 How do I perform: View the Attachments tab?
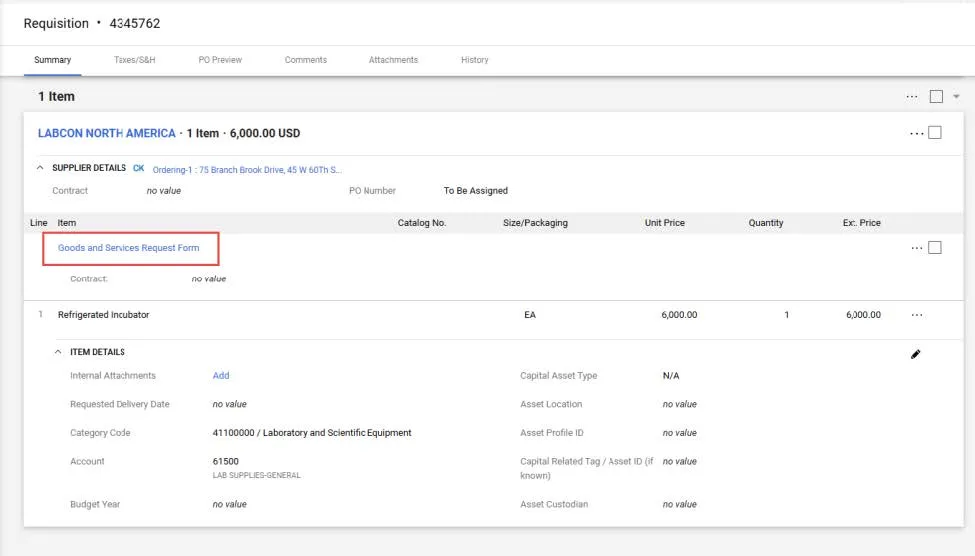coord(393,60)
